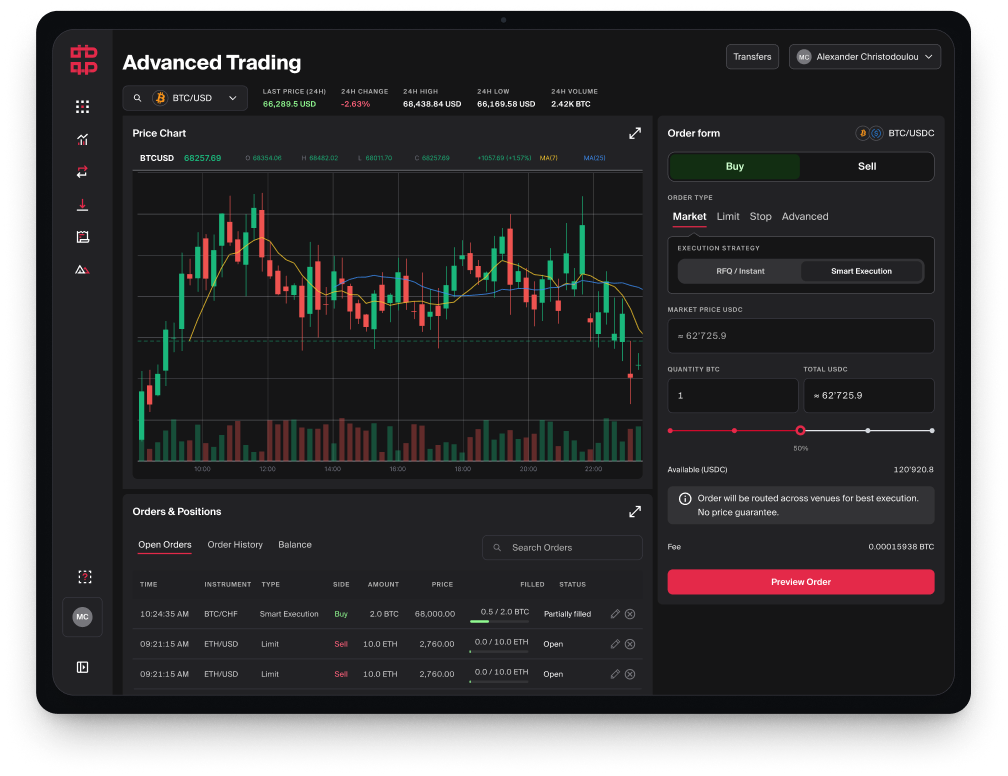
Task: Expand the Orders & Positions panel
Action: [x=634, y=512]
